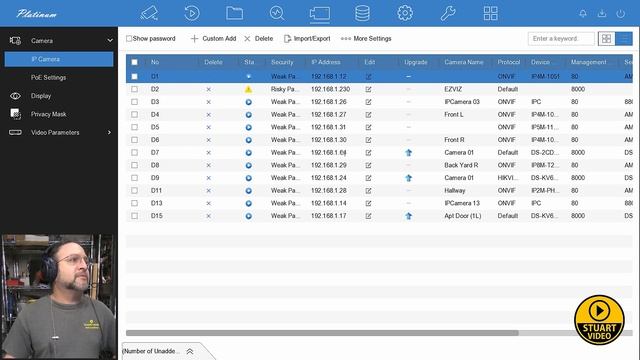Click the power shutdown icon
Viewport: 640px width, 360px height.
coord(620,13)
